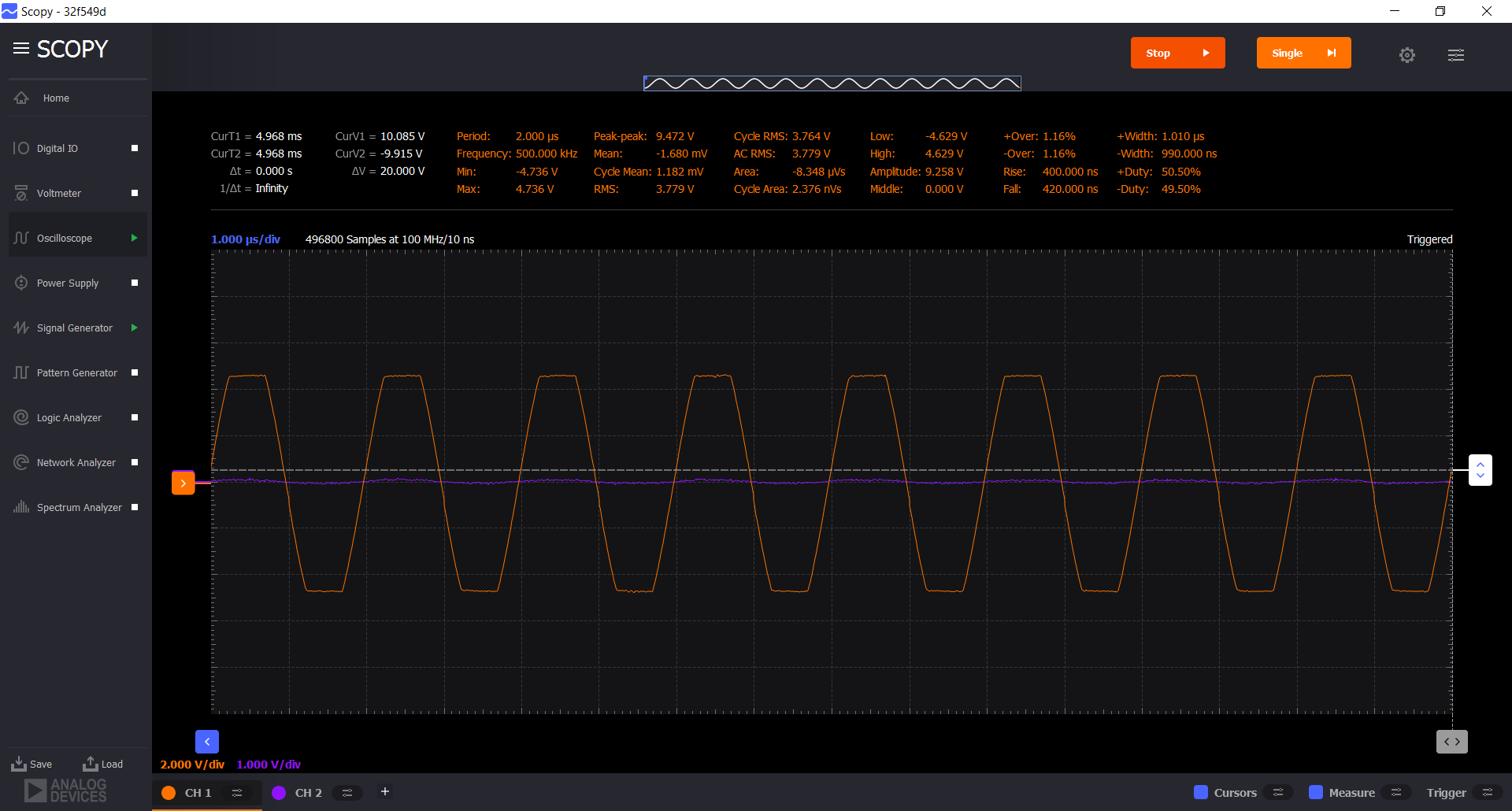The width and height of the screenshot is (1512, 811).
Task: Toggle Logic Analyzer run square
Action: pos(135,417)
